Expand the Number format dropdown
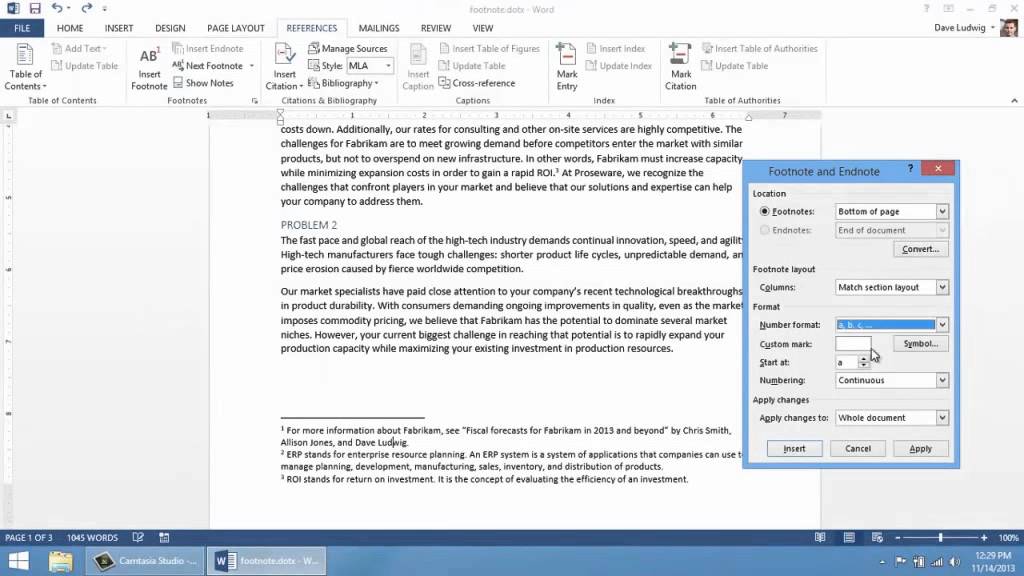This screenshot has height=576, width=1024. tap(942, 325)
